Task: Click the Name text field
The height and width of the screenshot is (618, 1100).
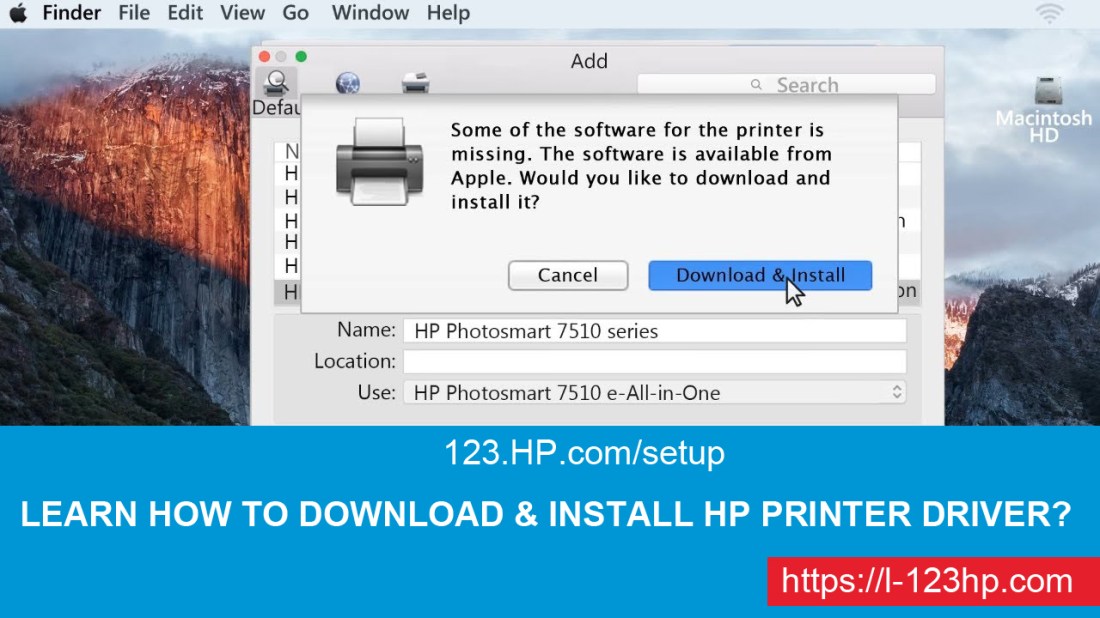Action: [x=654, y=331]
